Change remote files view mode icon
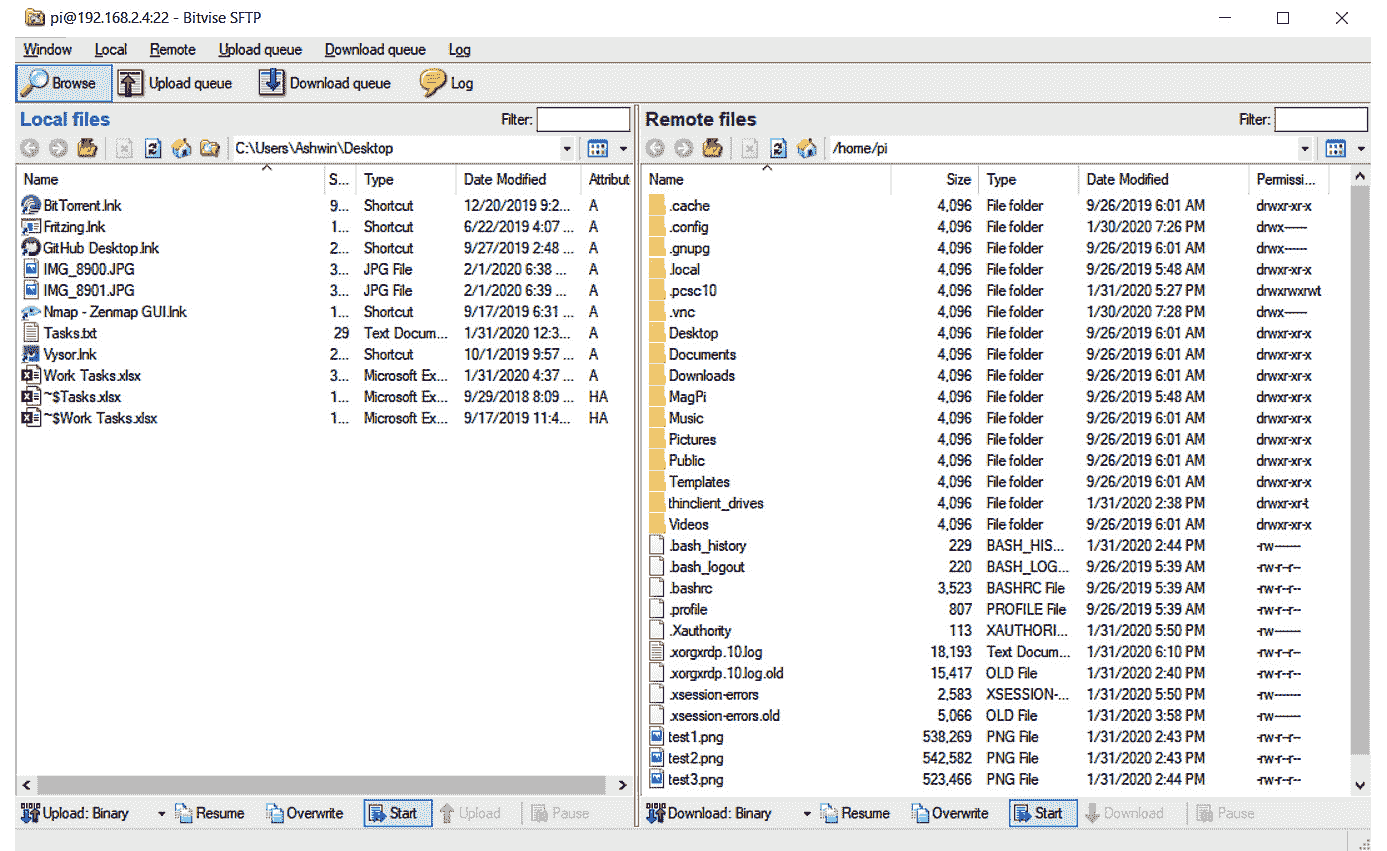The width and height of the screenshot is (1387, 851). [1335, 147]
